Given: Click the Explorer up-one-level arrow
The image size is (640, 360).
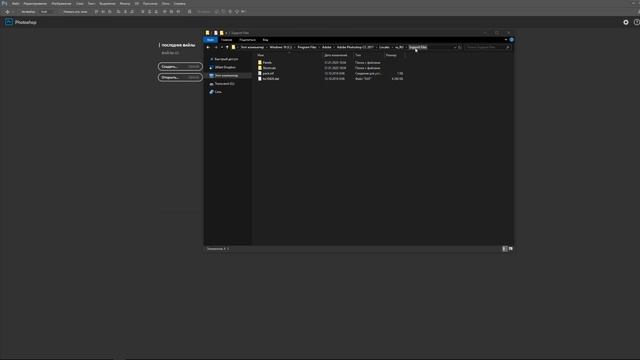Looking at the screenshot, I should (x=227, y=47).
